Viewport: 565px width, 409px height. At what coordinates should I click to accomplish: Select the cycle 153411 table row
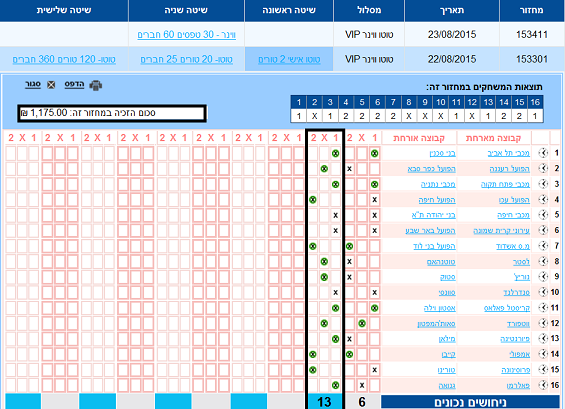282,35
